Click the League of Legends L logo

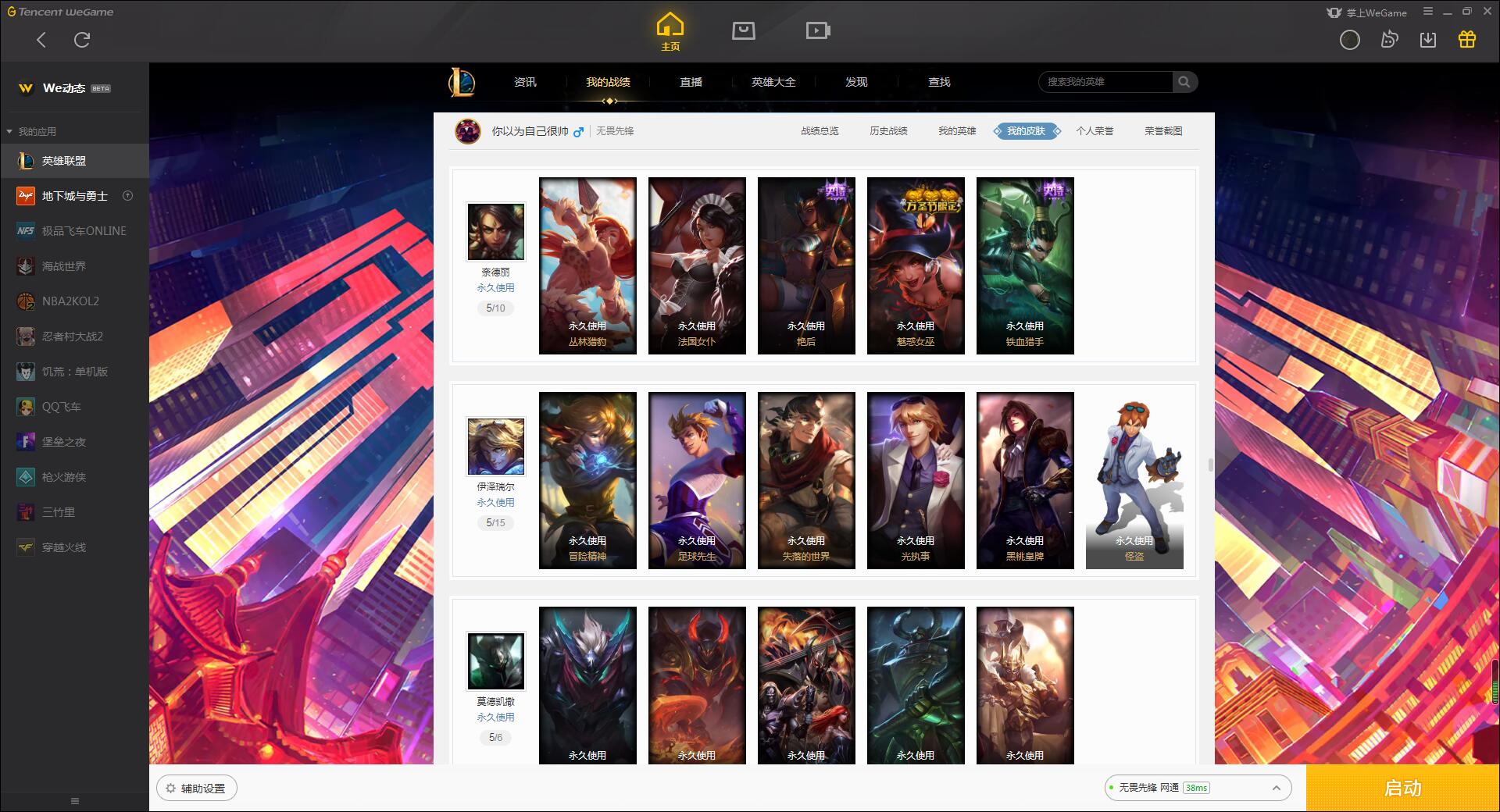point(462,82)
